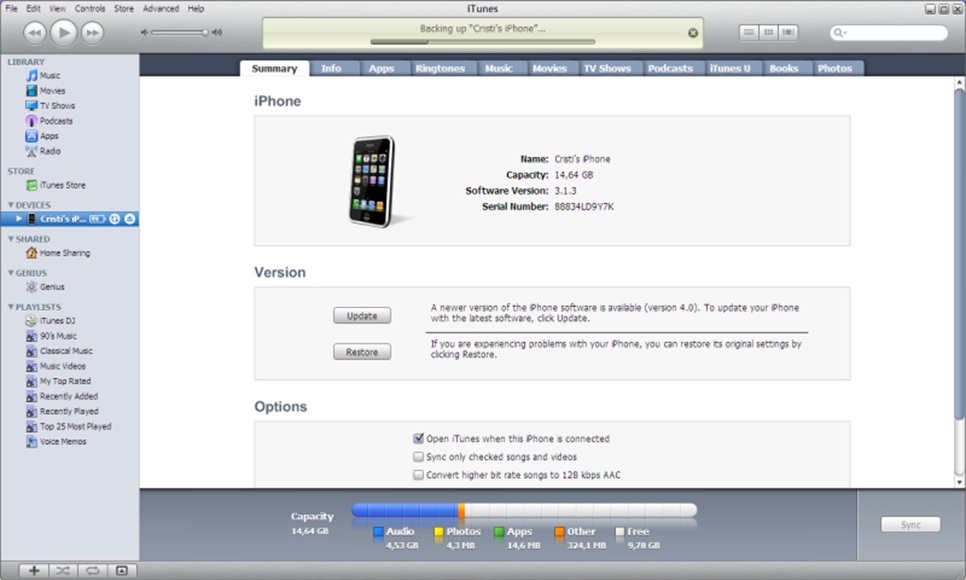
Task: Switch to grid view
Action: point(768,32)
